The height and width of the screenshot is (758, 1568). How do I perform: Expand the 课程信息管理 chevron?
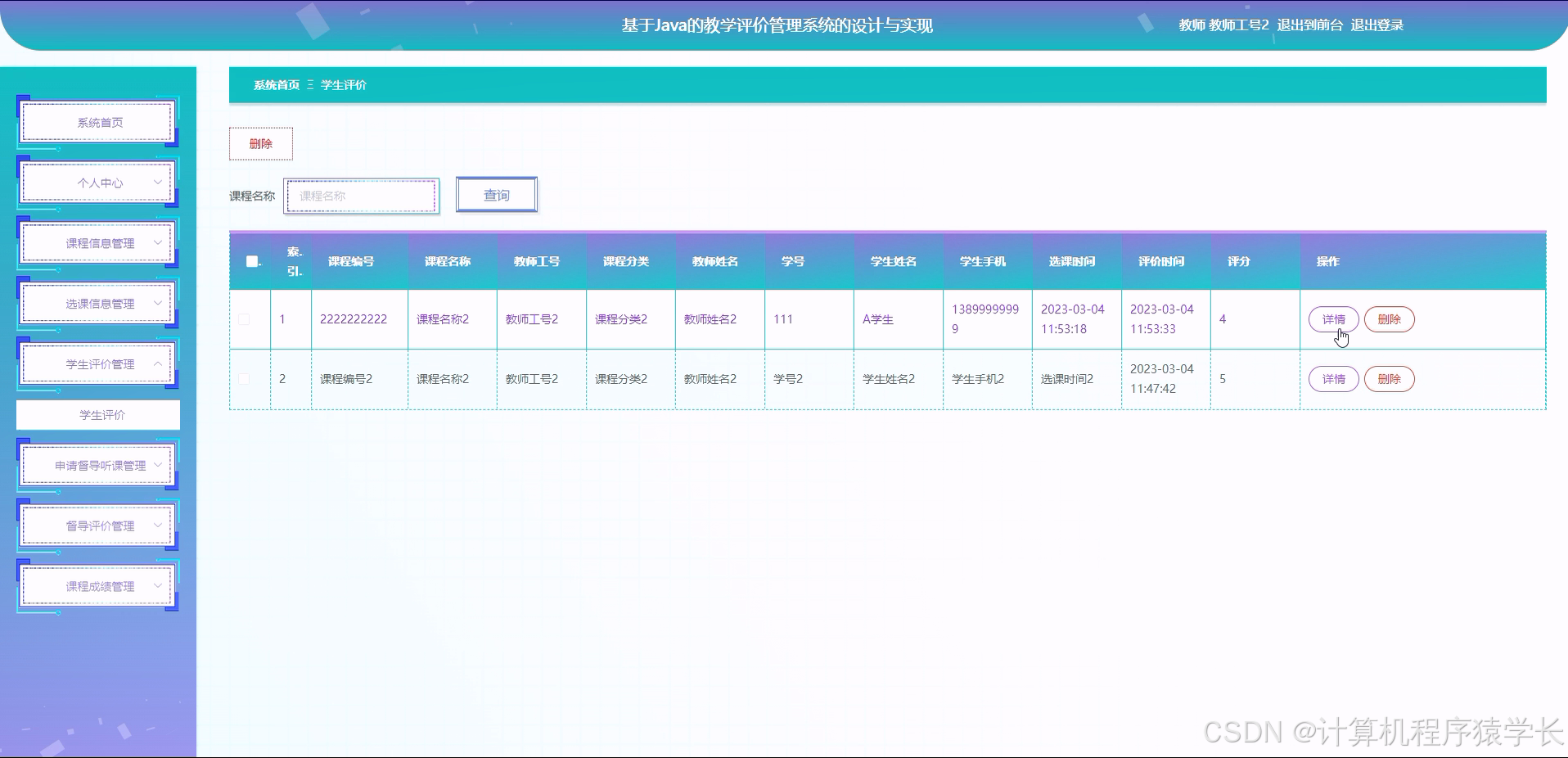tap(158, 243)
